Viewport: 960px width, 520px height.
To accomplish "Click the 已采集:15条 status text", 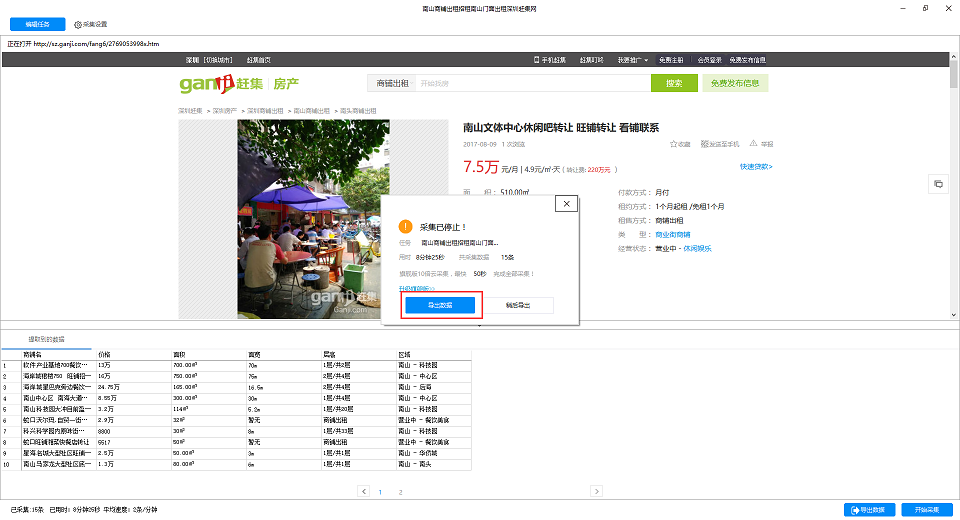I will click(28, 510).
